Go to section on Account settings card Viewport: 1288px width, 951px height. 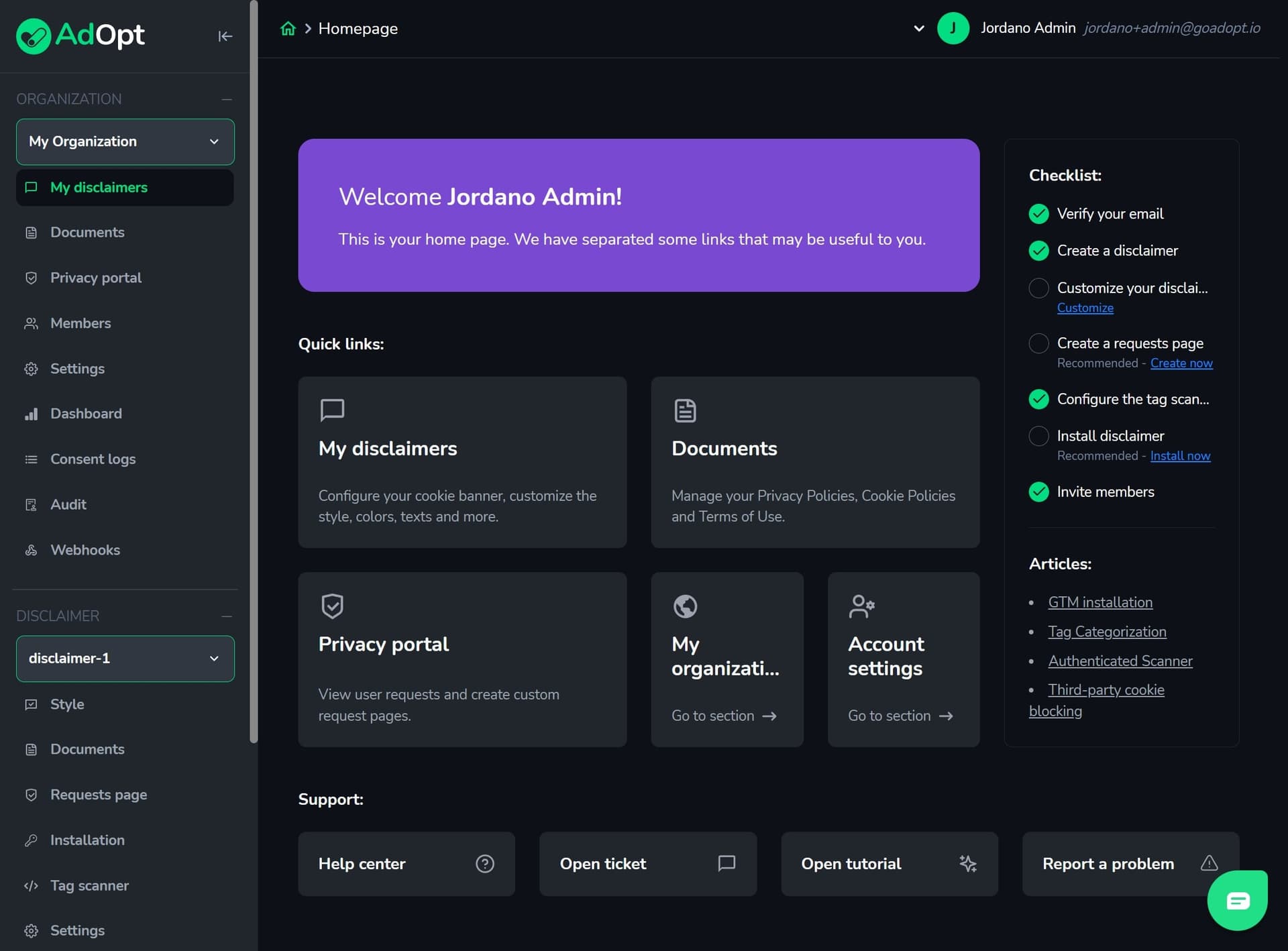900,716
